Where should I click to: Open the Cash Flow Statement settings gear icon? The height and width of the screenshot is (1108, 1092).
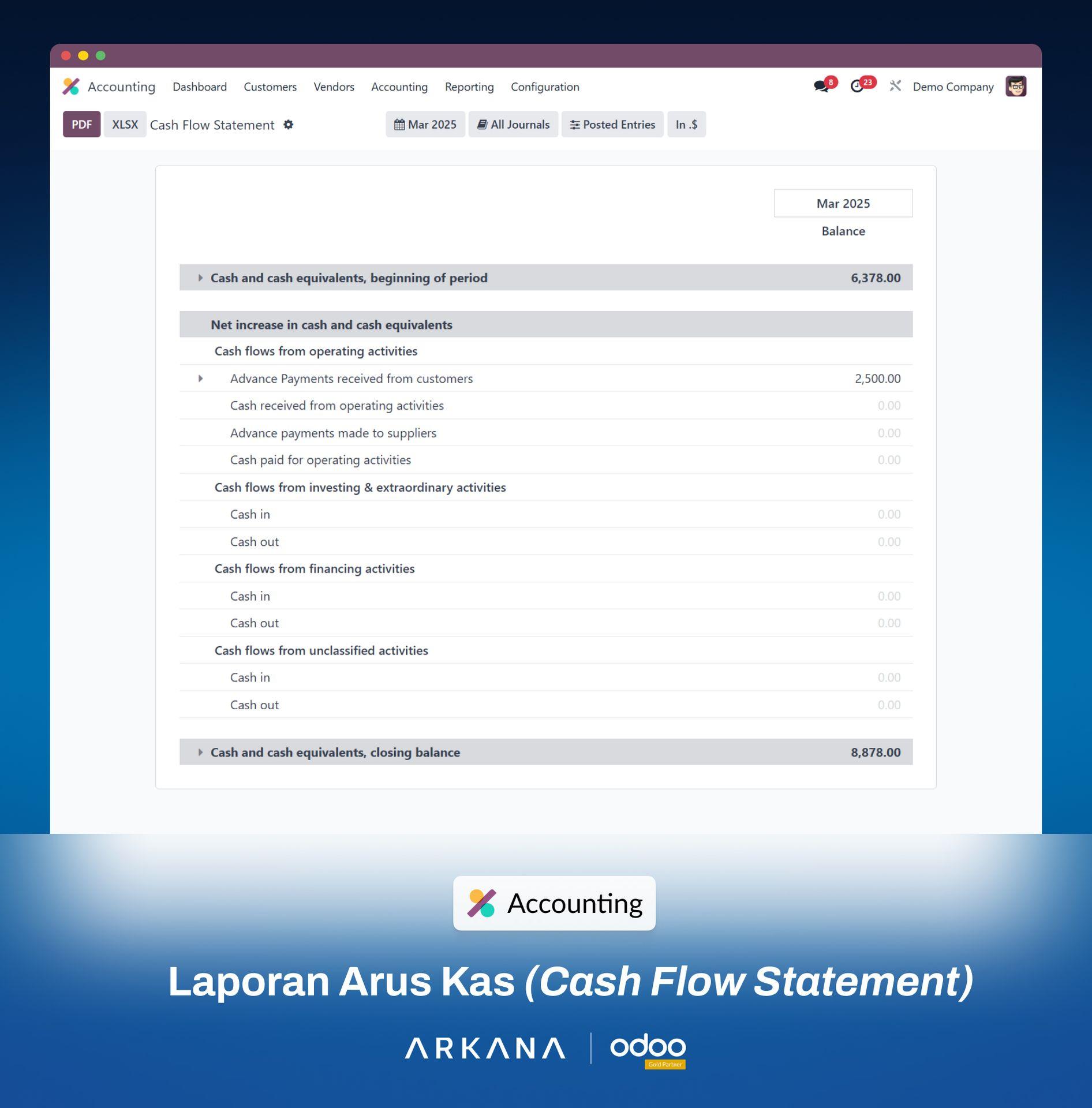click(x=289, y=125)
